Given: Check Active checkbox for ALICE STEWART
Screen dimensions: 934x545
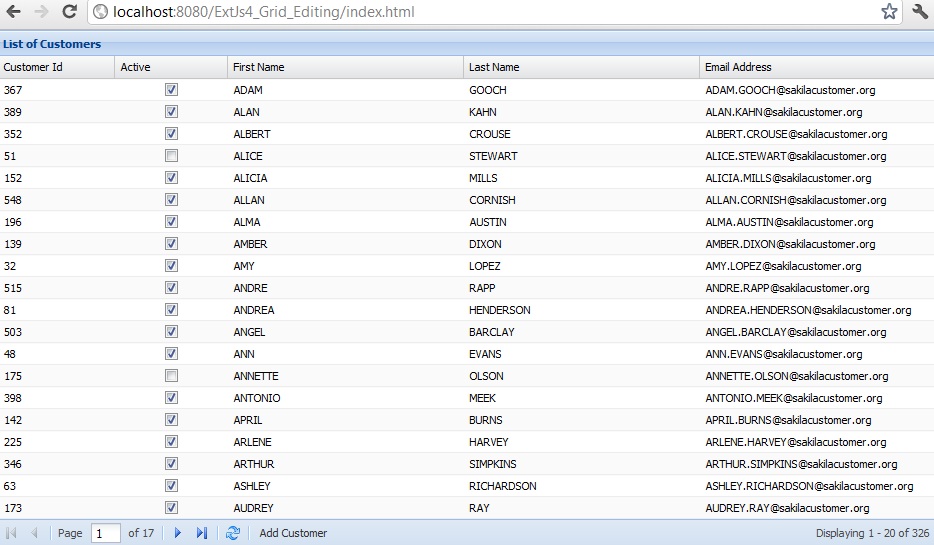Looking at the screenshot, I should (x=171, y=156).
